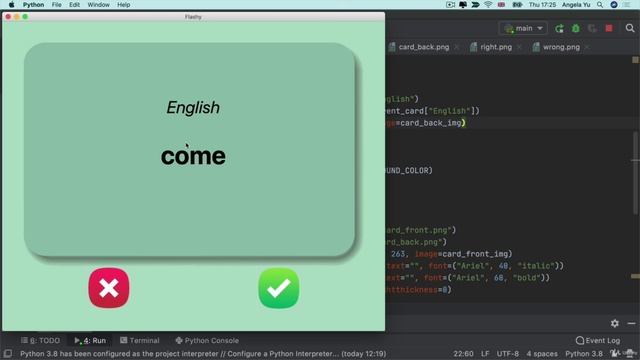Click the green Debug bug icon
Viewport: 640px width, 360px height.
click(576, 28)
